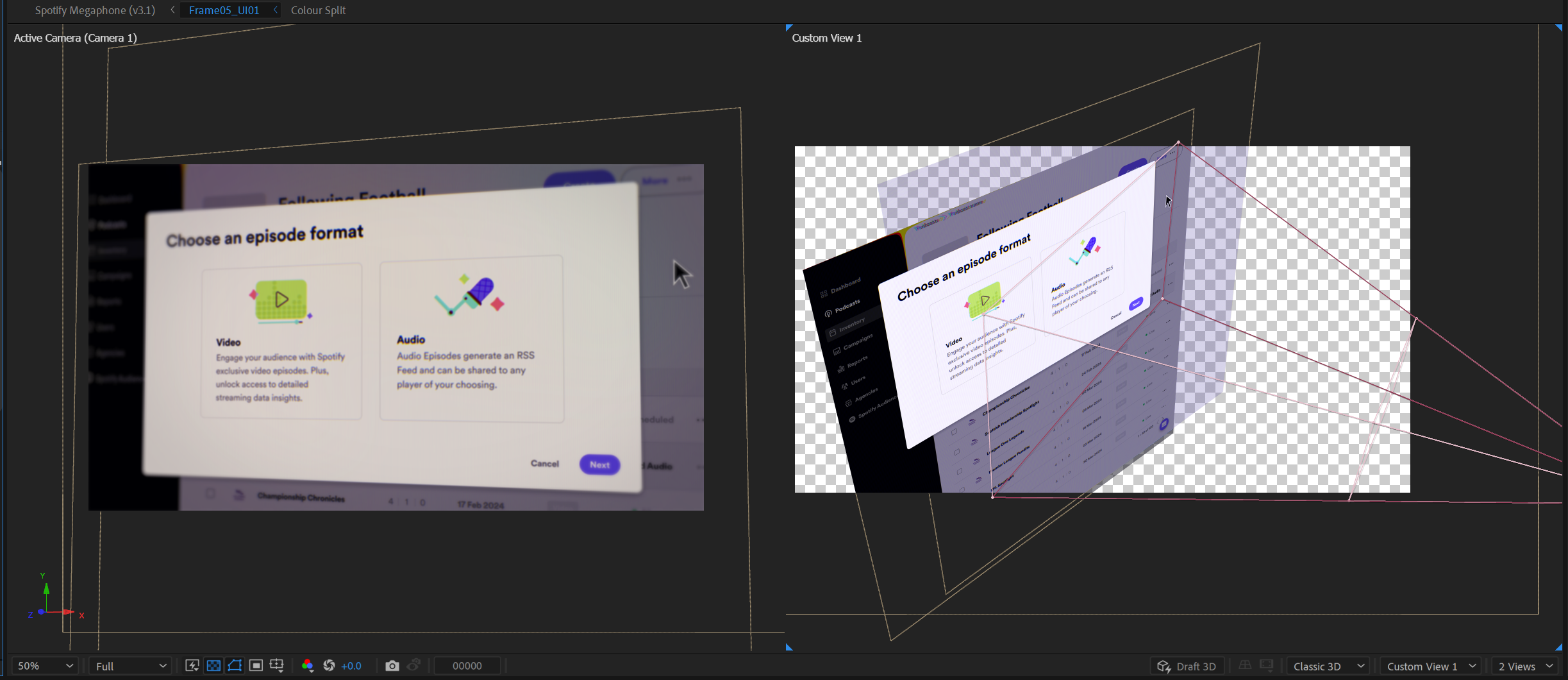The image size is (1568, 680).
Task: Open the Classic 3D renderer dropdown
Action: tap(1328, 666)
